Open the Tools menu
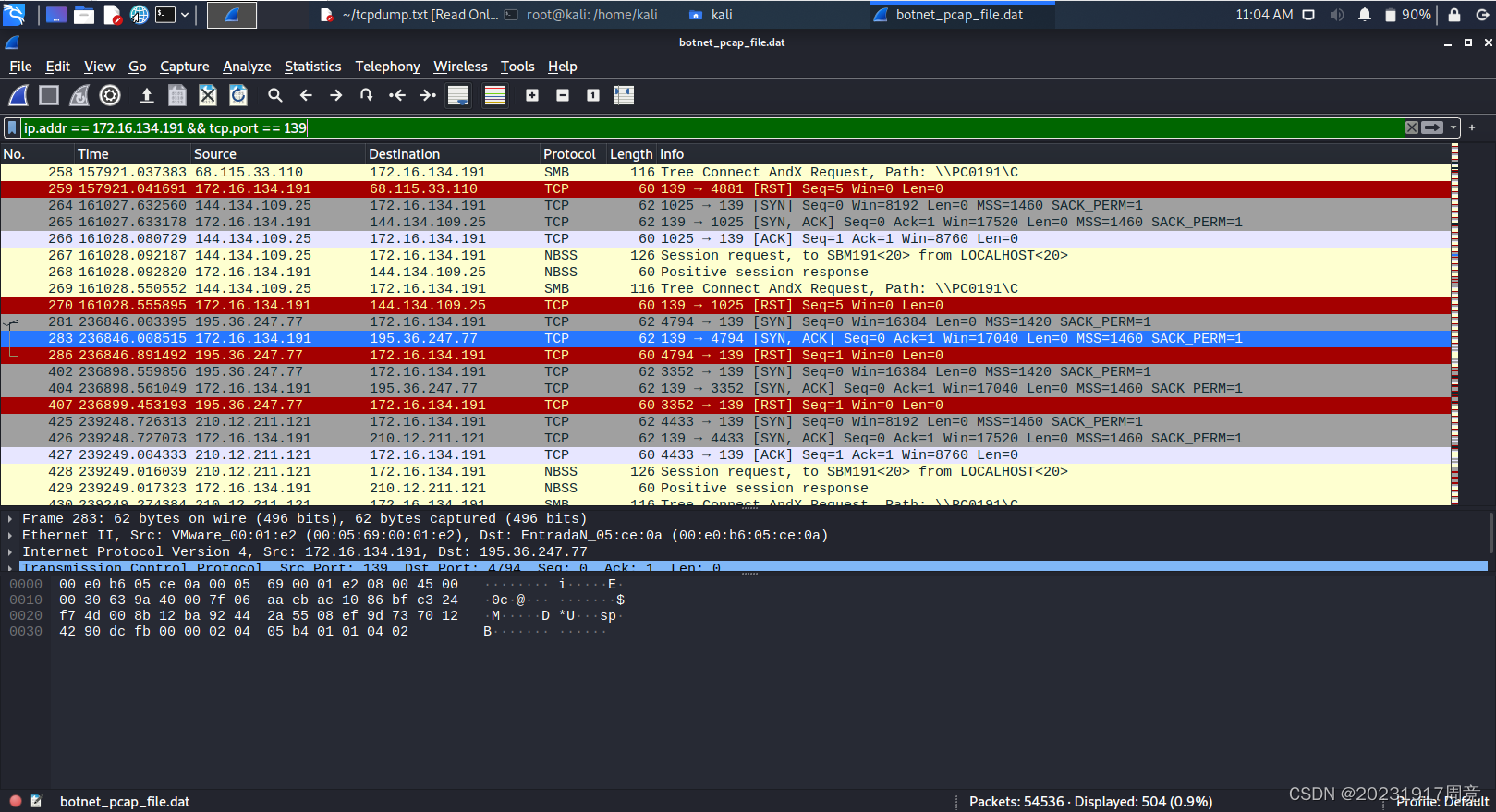 tap(517, 67)
